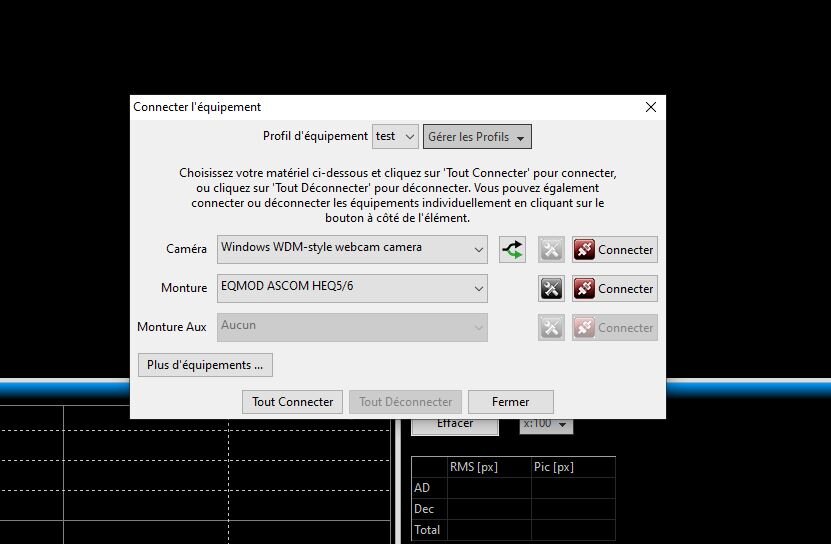The width and height of the screenshot is (831, 544).
Task: Open camera setup wrench icon
Action: [x=551, y=249]
